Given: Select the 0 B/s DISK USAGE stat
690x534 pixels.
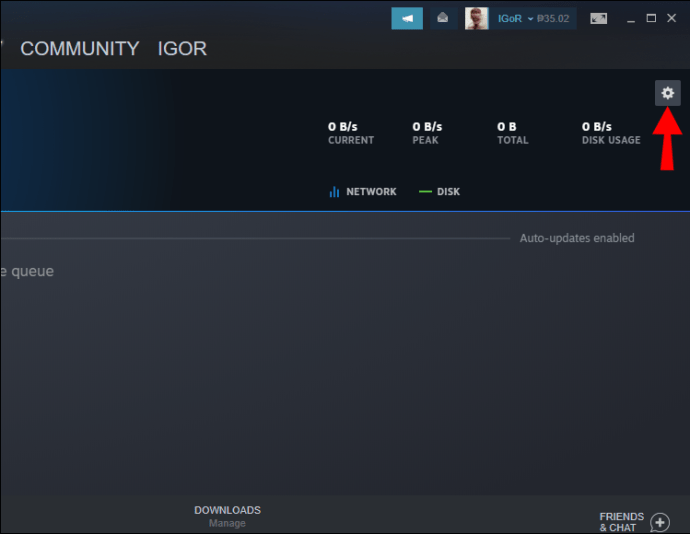Looking at the screenshot, I should tap(611, 133).
